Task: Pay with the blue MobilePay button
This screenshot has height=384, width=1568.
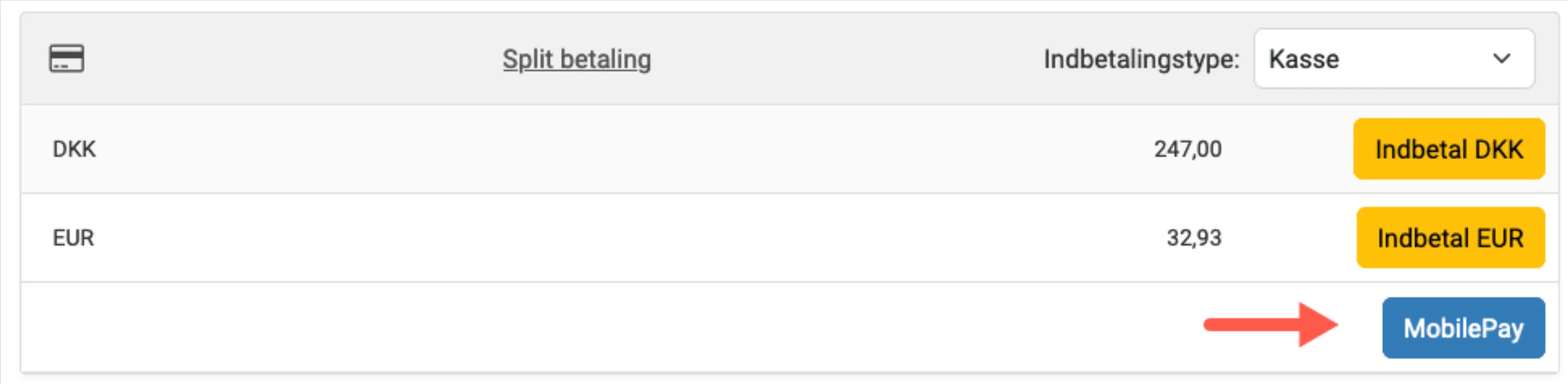Action: click(1463, 328)
